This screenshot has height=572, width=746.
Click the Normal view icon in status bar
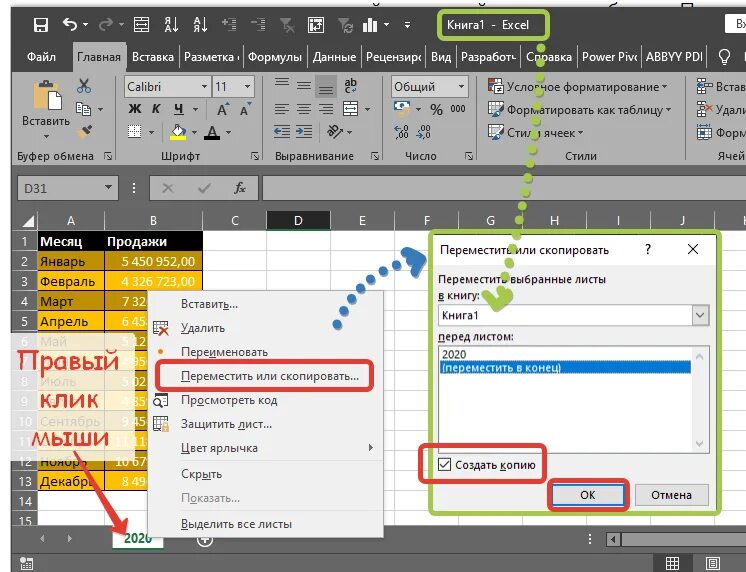[x=672, y=563]
